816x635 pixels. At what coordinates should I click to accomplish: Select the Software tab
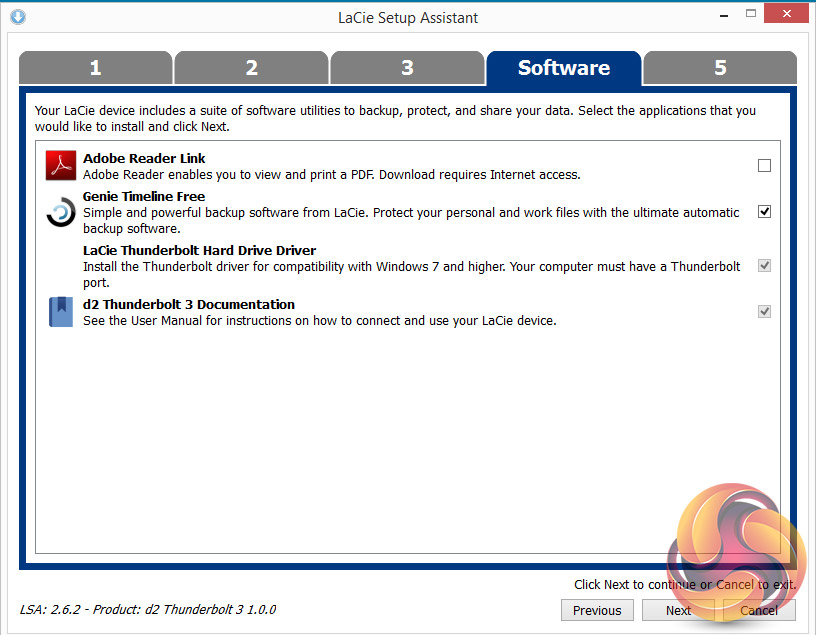click(x=564, y=68)
